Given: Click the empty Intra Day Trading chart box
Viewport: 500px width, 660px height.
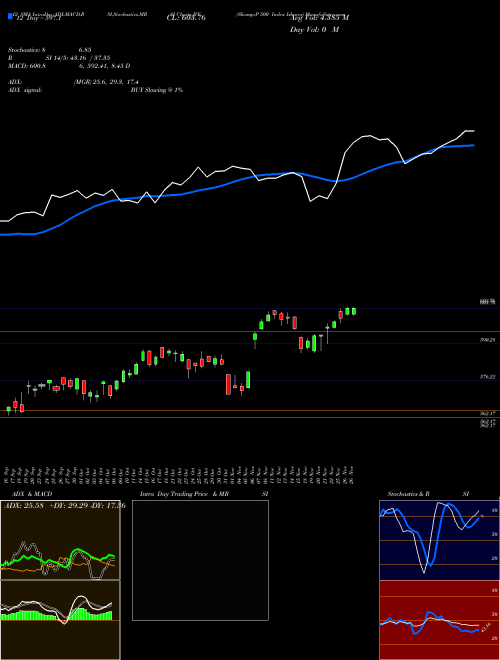Looking at the screenshot, I should click(x=200, y=560).
